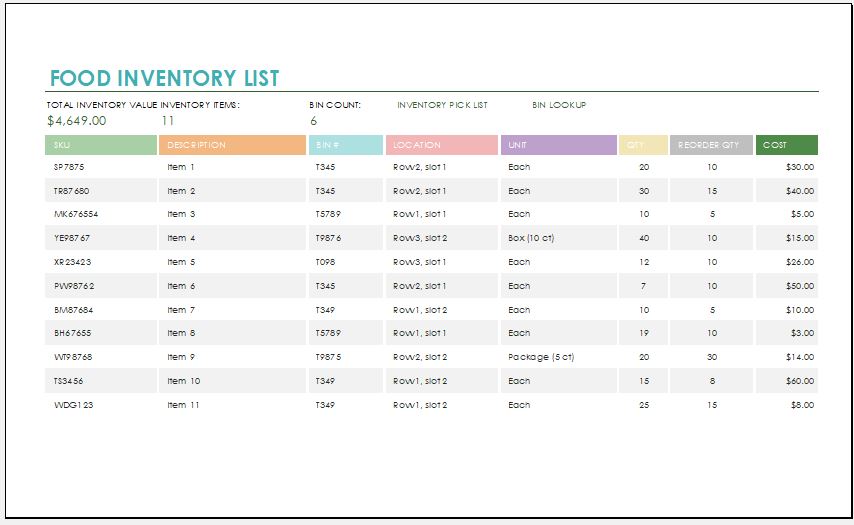Select reorder quantity 8 for Item 10
854x525 pixels.
pos(712,381)
